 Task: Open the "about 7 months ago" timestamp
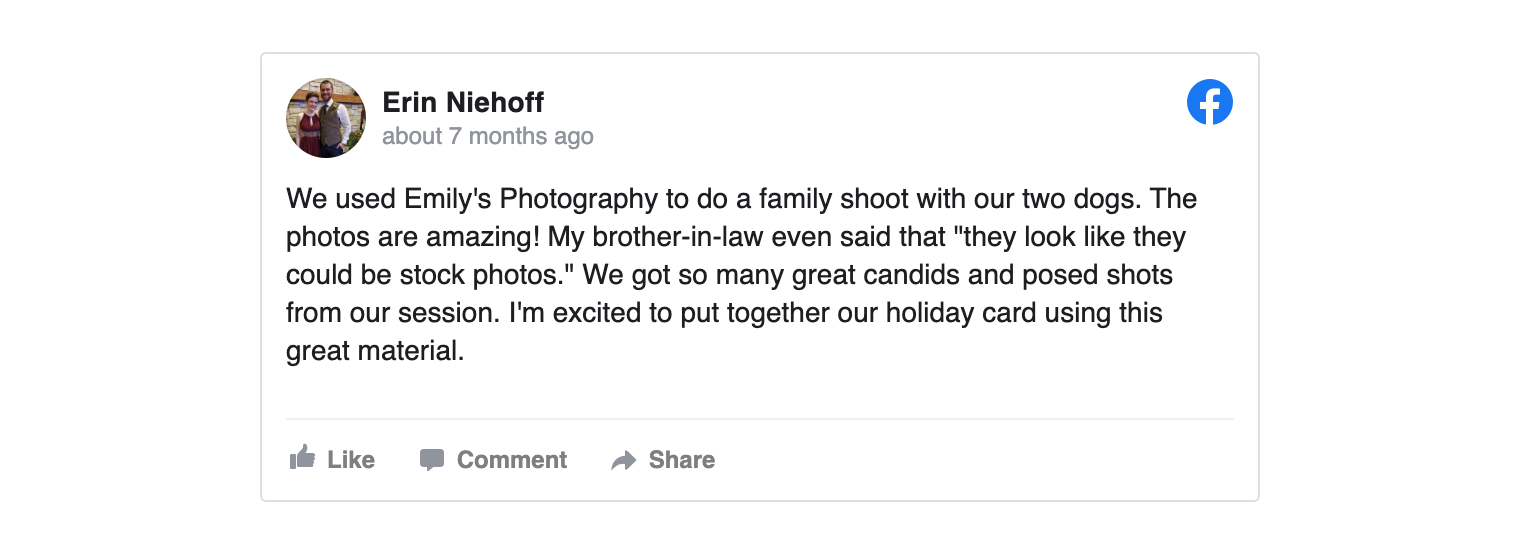click(x=487, y=136)
